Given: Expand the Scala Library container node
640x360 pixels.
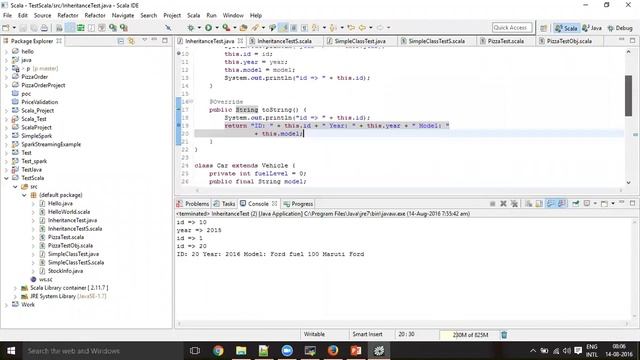Looking at the screenshot, I should click(x=15, y=288).
